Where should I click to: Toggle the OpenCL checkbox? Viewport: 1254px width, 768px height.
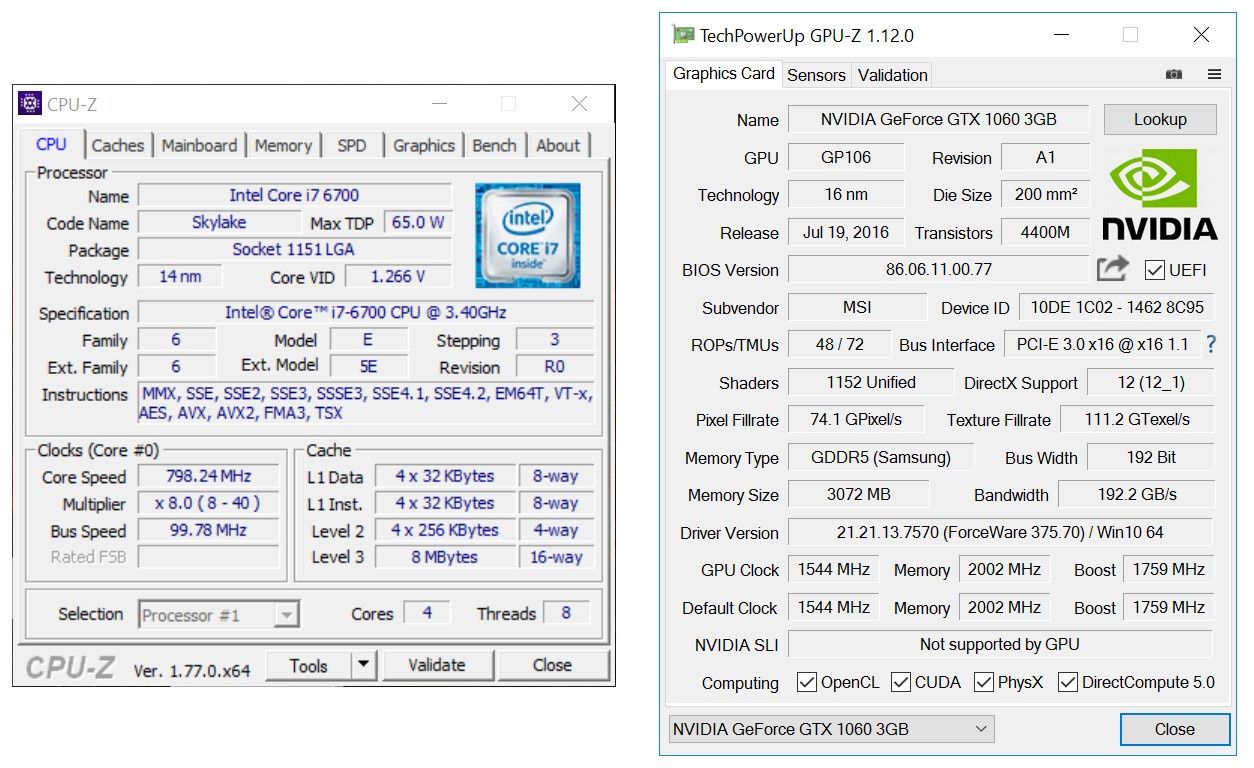(x=807, y=682)
